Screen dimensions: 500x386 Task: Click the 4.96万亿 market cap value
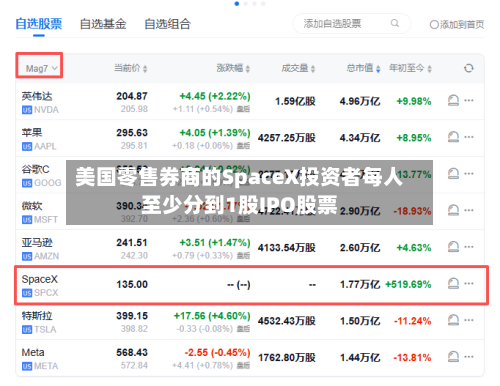click(360, 101)
